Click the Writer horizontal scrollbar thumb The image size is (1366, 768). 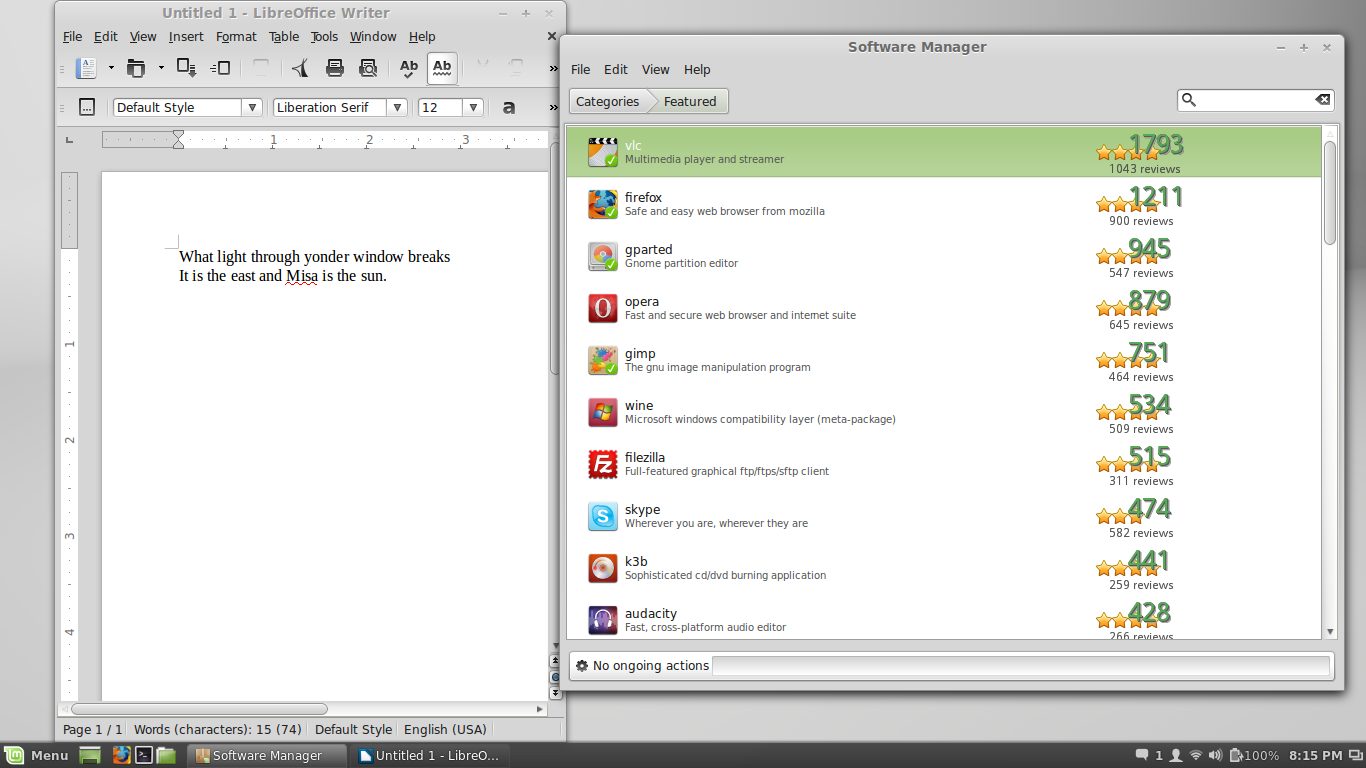[x=199, y=709]
